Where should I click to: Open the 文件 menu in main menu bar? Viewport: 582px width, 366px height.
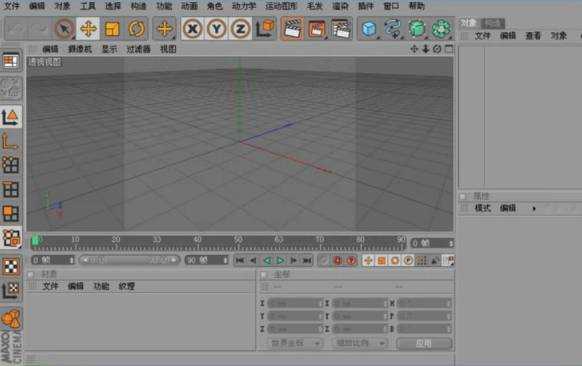pos(11,6)
